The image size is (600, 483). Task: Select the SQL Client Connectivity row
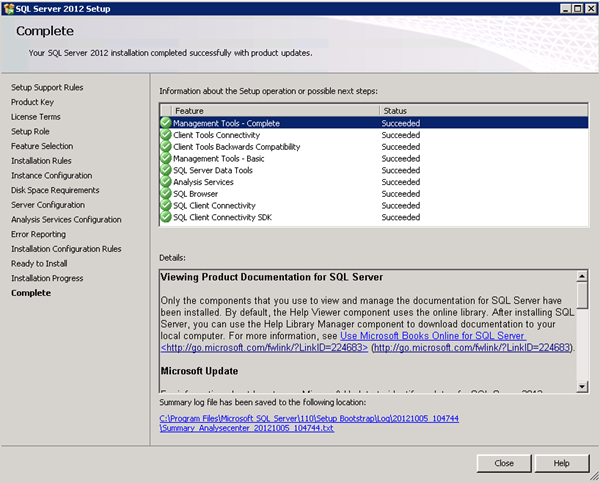(215, 205)
